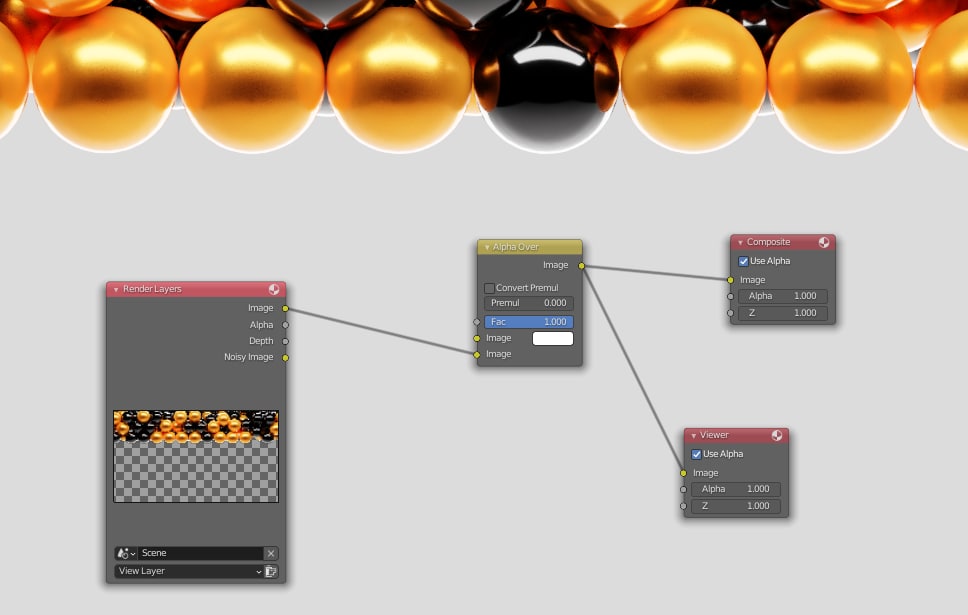Click the Fac value slider
This screenshot has width=968, height=615.
click(x=528, y=322)
